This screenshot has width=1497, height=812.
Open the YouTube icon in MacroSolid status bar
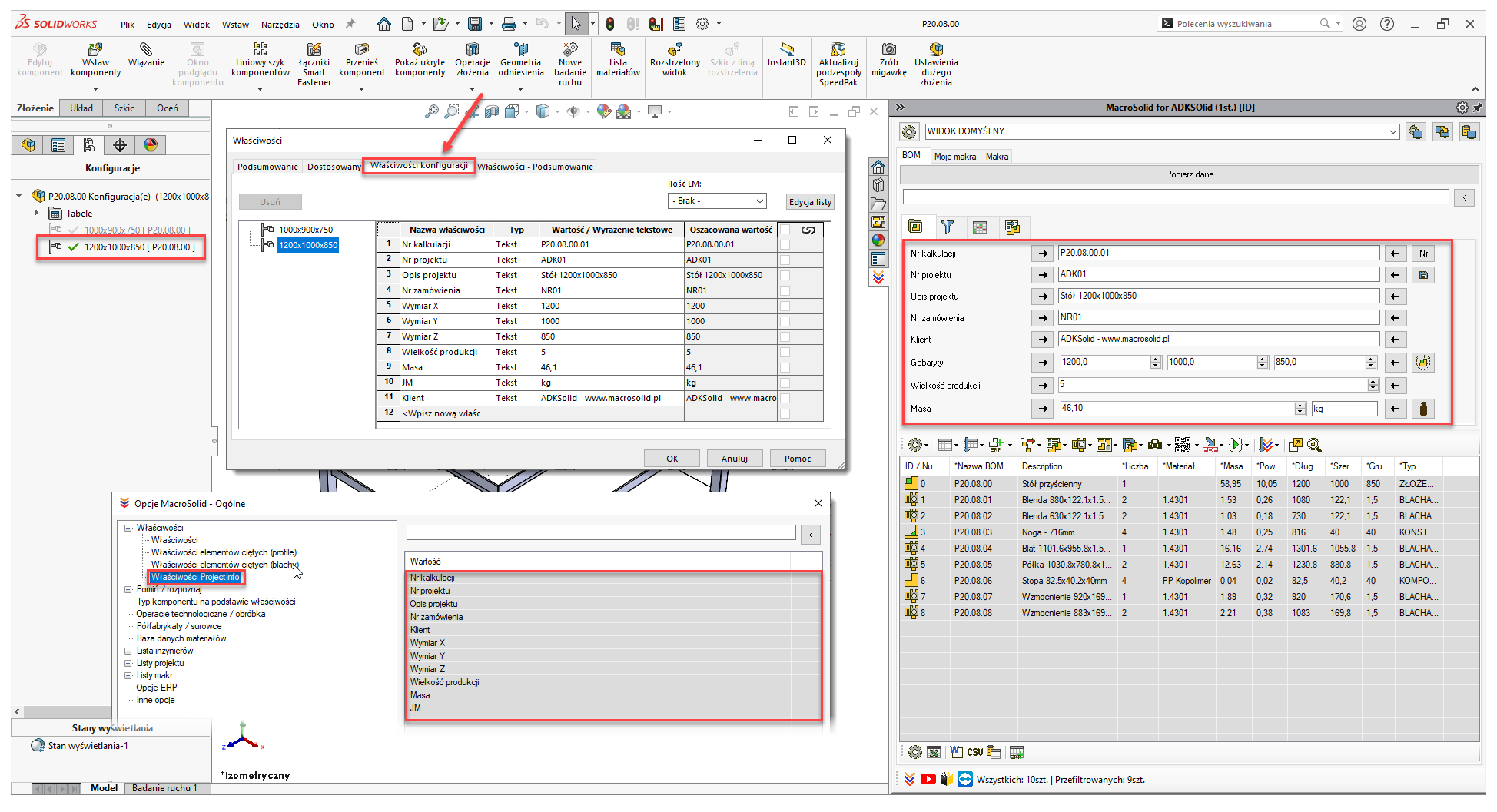point(928,779)
